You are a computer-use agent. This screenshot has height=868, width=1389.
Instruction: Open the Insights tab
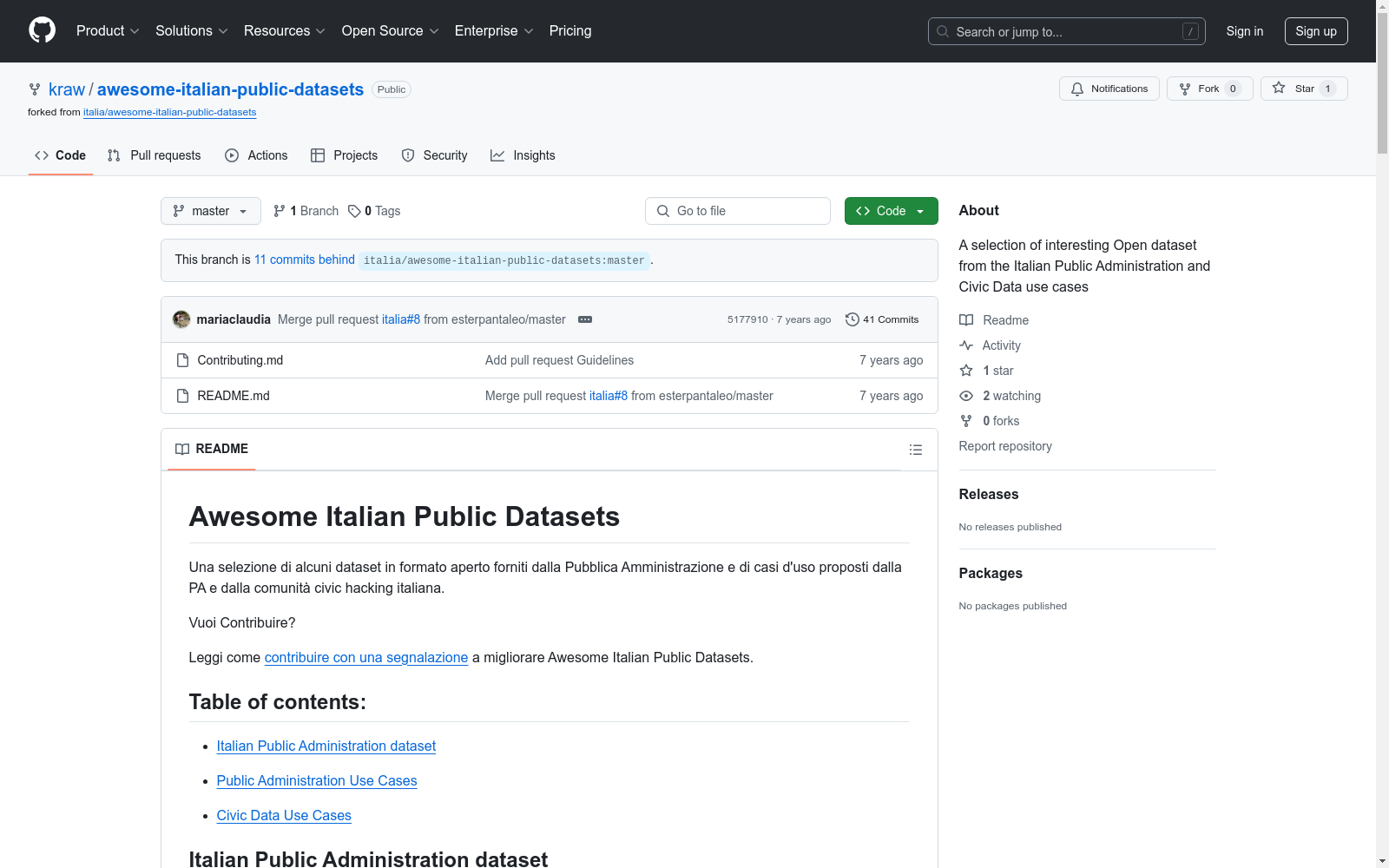point(523,155)
